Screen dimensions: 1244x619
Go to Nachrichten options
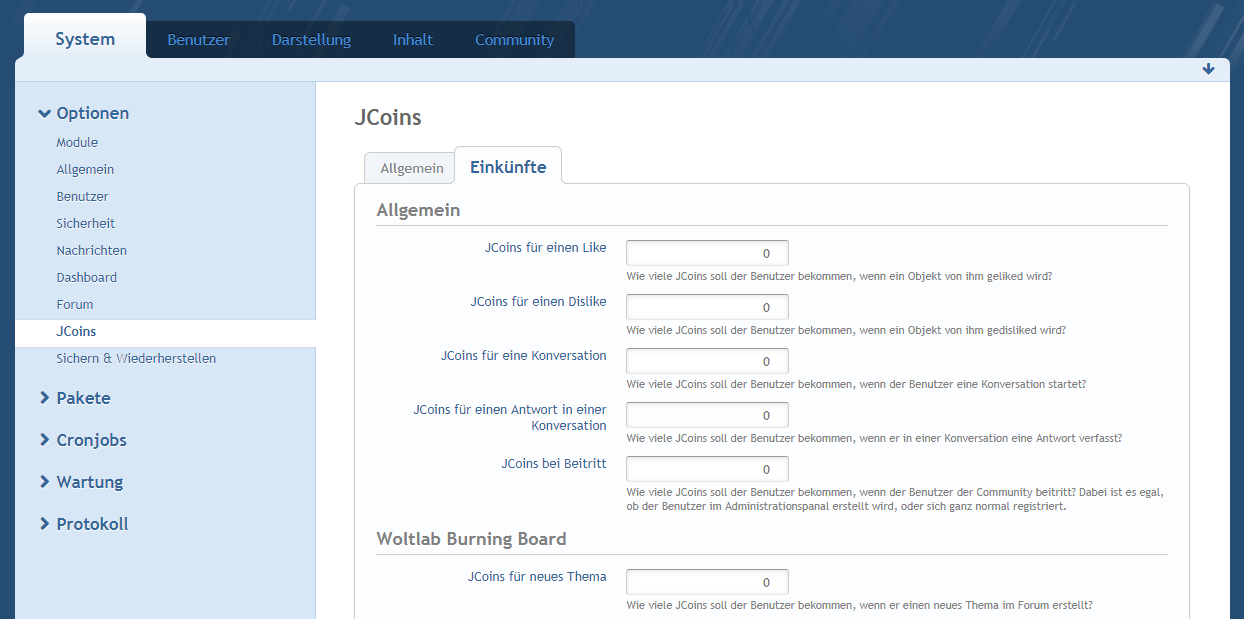(91, 251)
